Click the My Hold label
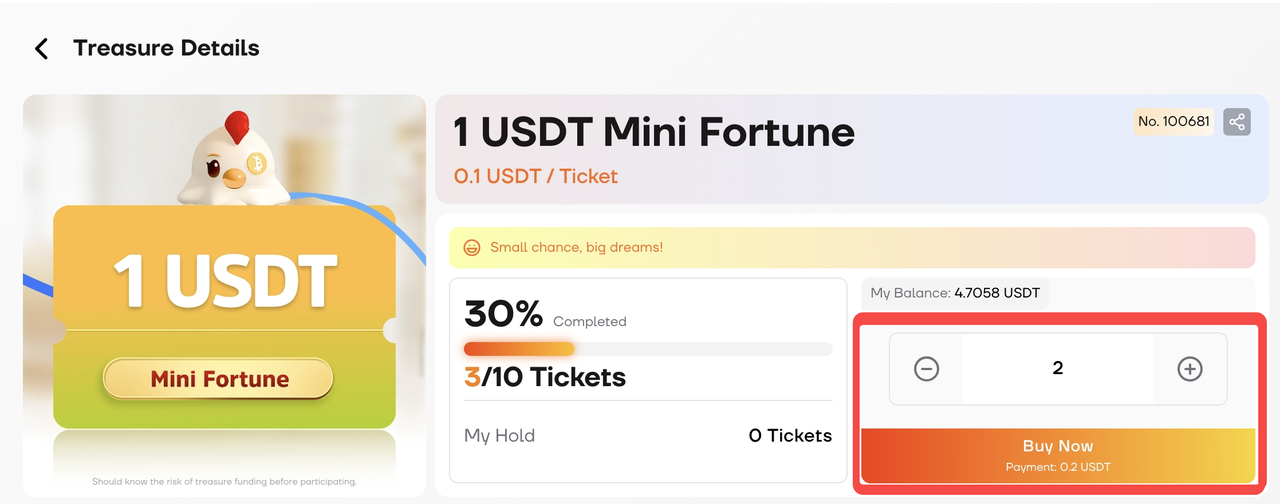This screenshot has width=1280, height=504. point(499,436)
